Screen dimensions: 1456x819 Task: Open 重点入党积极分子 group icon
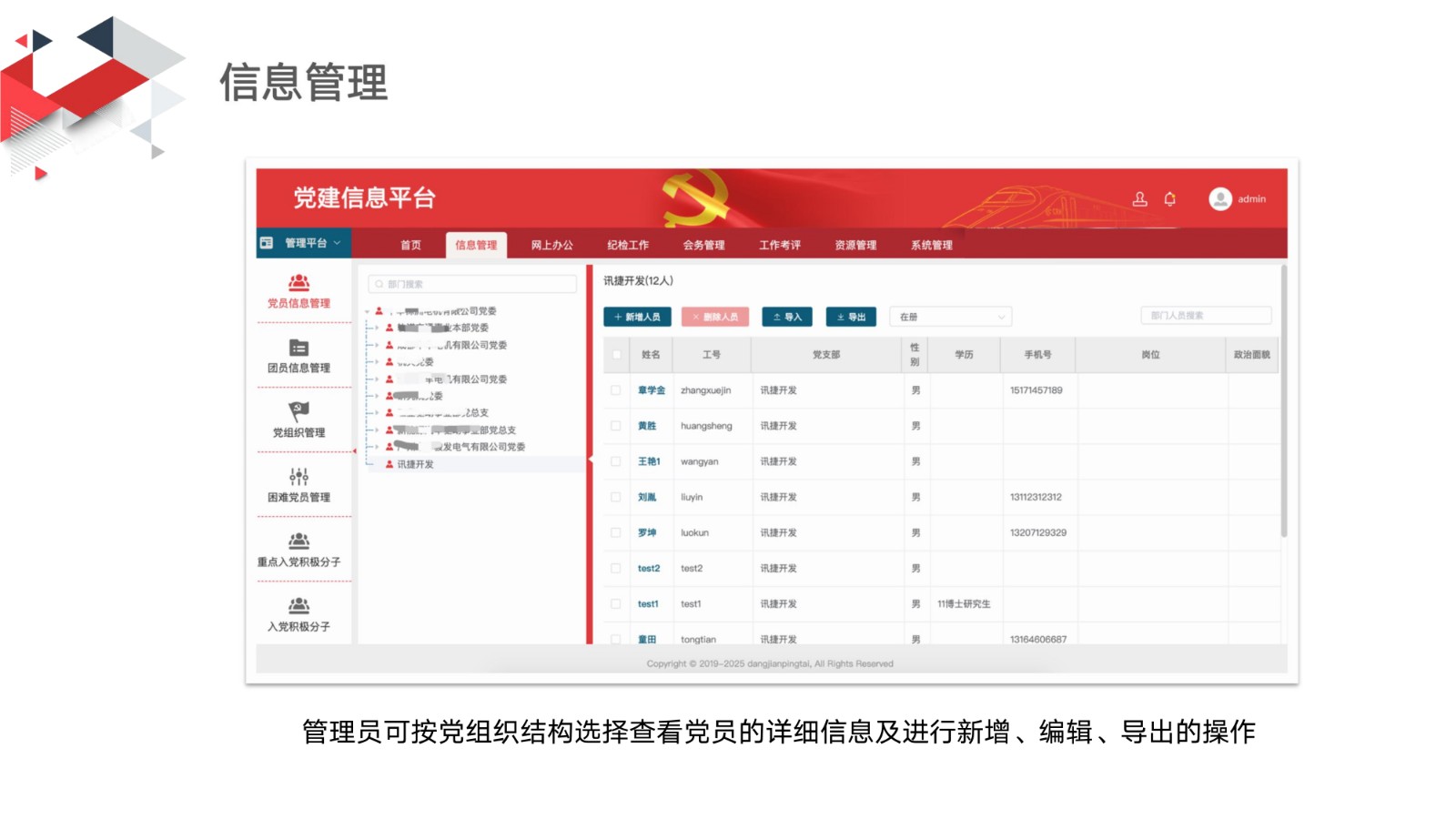(x=298, y=541)
